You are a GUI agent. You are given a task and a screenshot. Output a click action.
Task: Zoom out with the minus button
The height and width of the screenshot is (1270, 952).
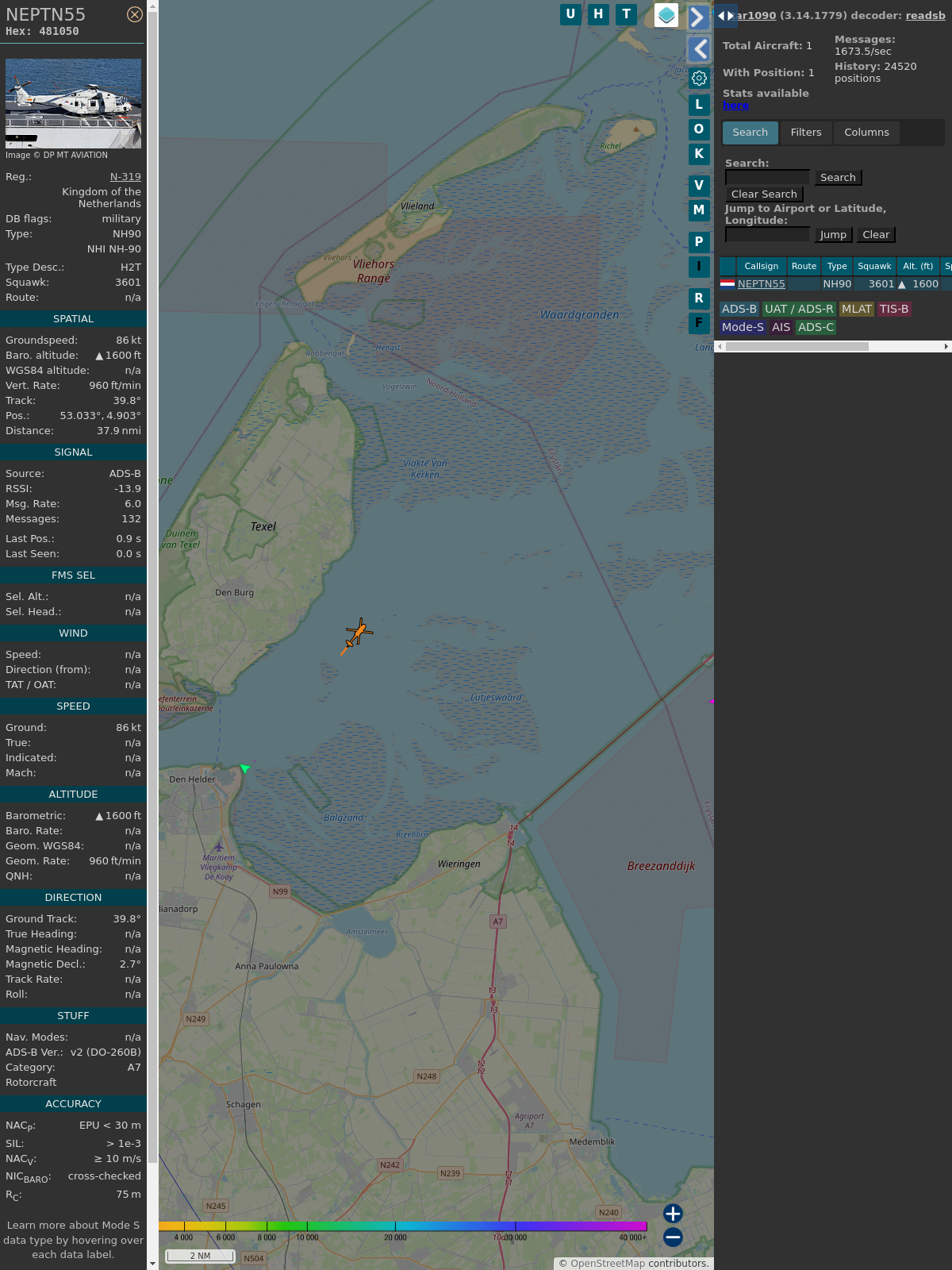tap(673, 1237)
